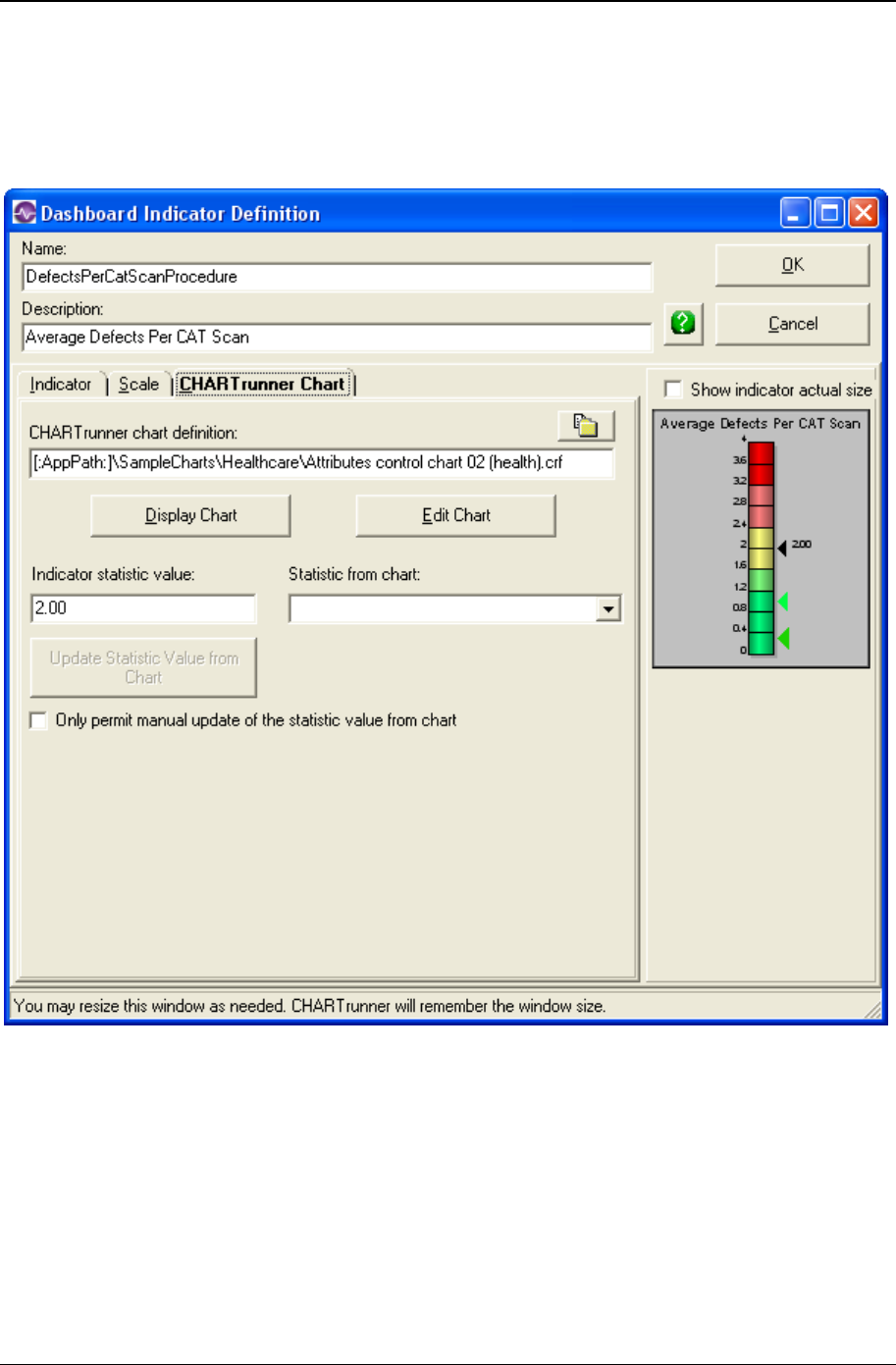Viewport: 896px width, 1365px height.
Task: Click the yellow gauge segment at 2
Action: pos(762,538)
